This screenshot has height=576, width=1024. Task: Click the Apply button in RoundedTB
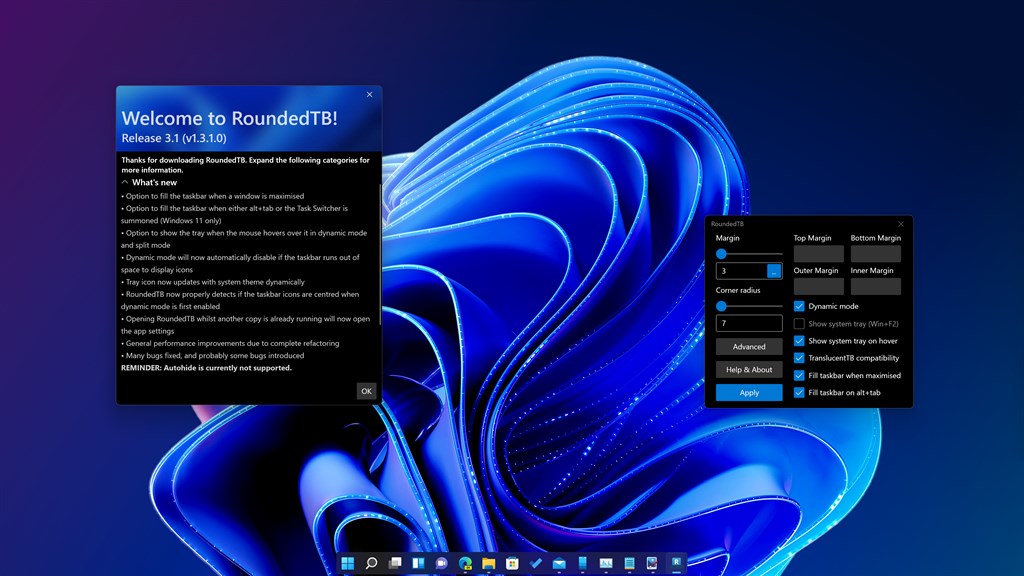pos(749,393)
